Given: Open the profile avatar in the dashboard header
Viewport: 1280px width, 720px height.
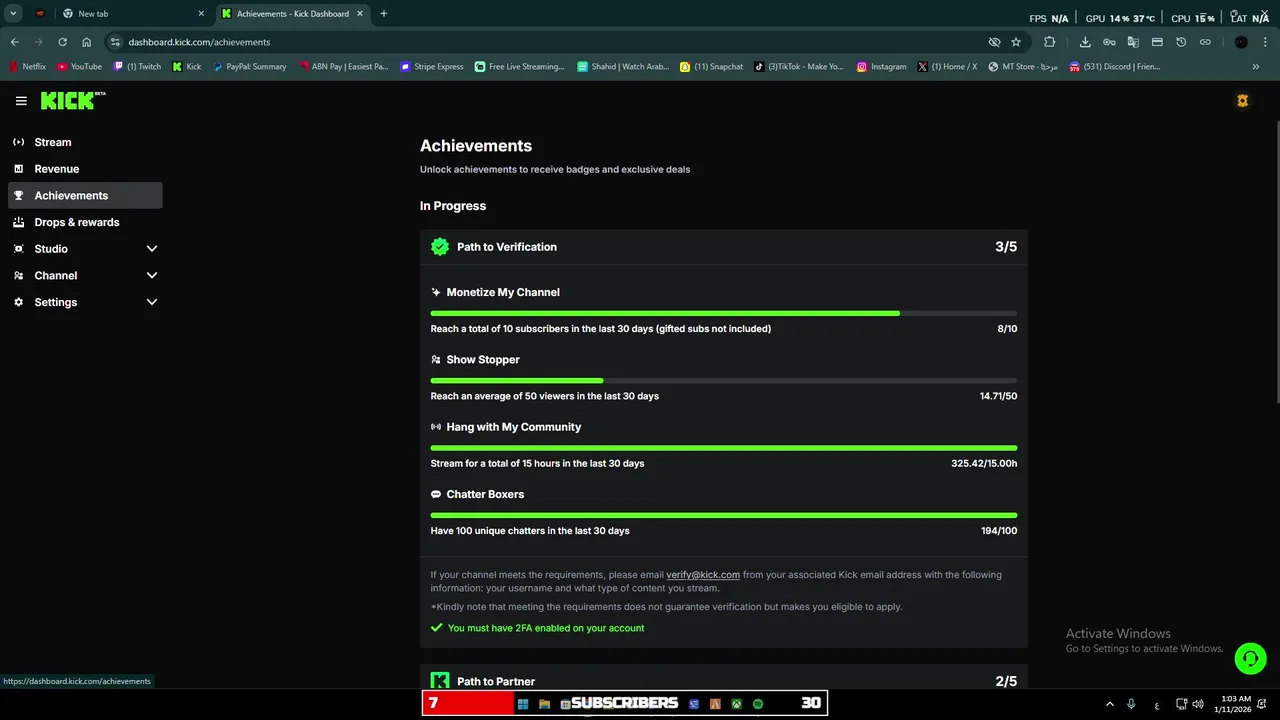Looking at the screenshot, I should pyautogui.click(x=1243, y=101).
